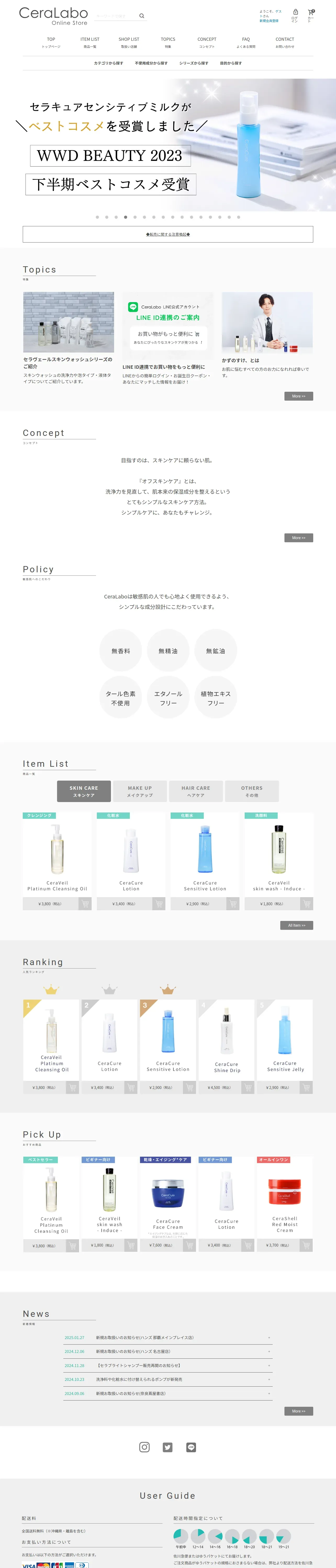
Task: Add CeraCure Sensitive Lotion to cart in Item List
Action: 233,904
